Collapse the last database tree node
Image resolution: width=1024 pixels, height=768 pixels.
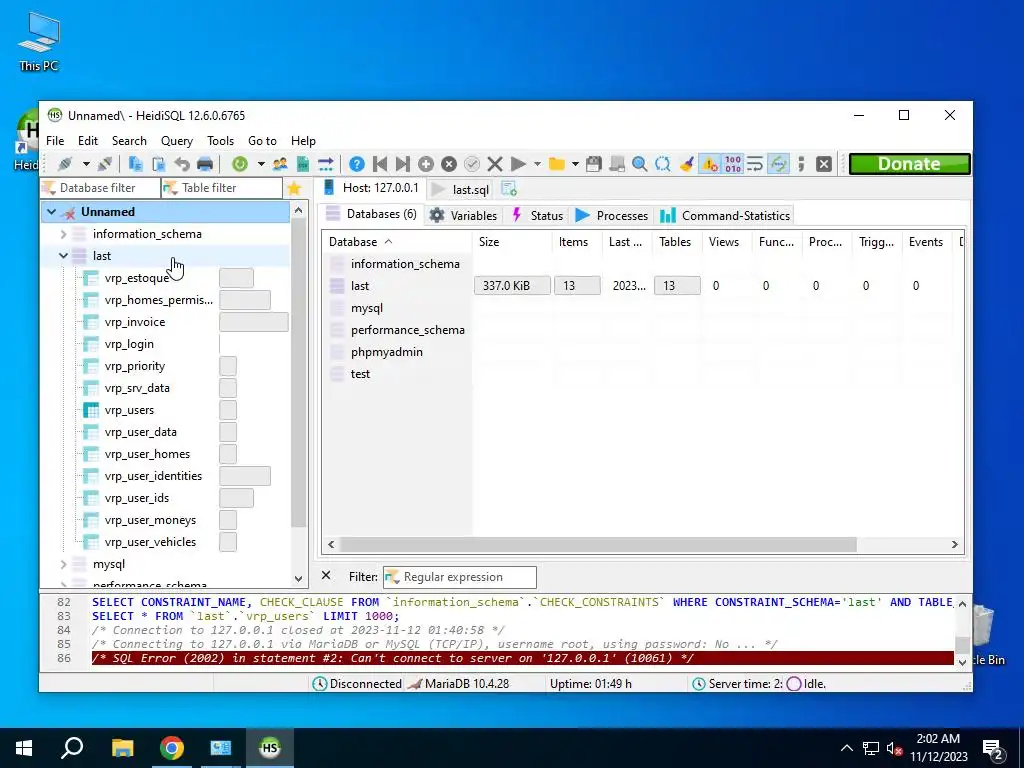(x=63, y=256)
